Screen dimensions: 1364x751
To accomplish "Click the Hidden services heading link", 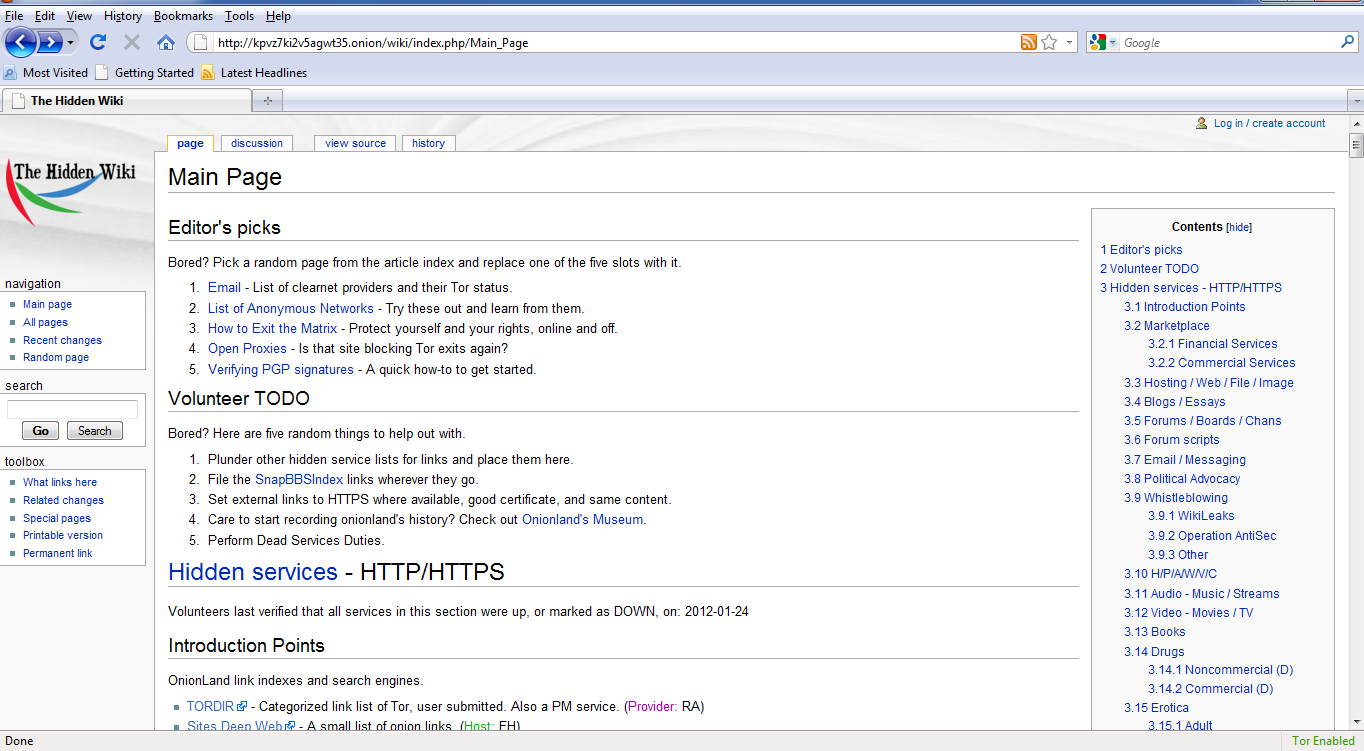I will (x=253, y=572).
